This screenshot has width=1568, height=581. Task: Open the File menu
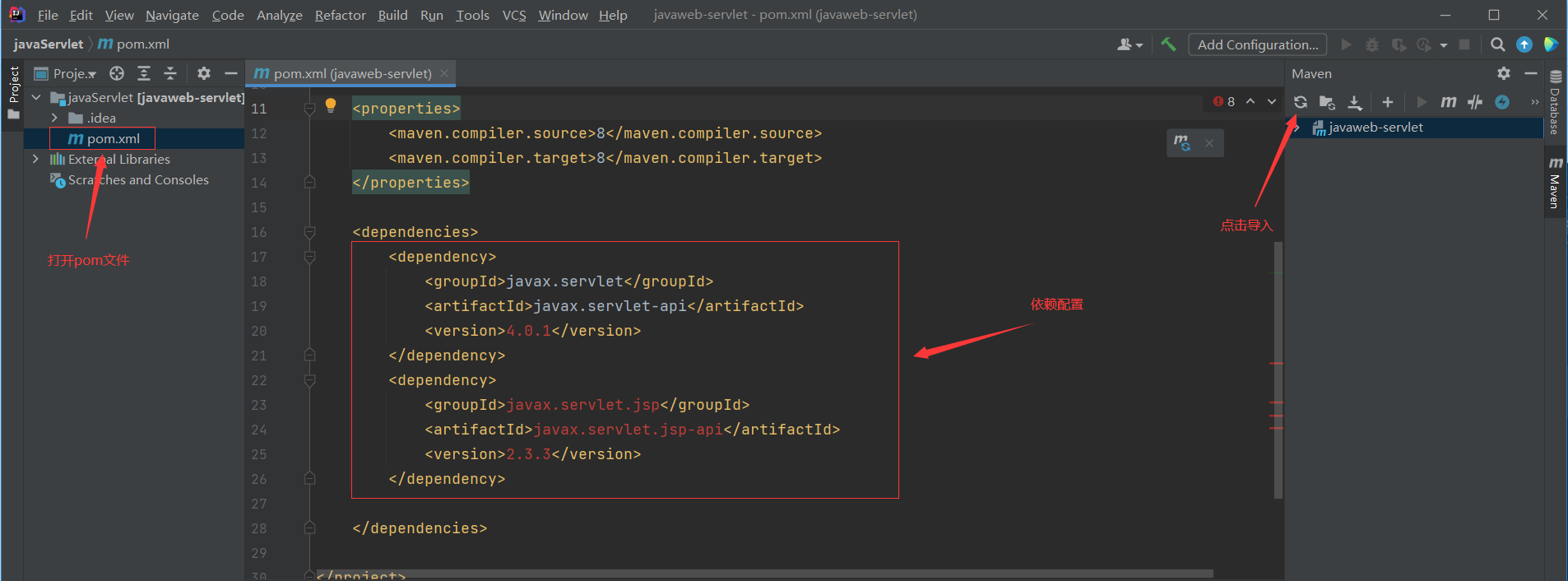click(48, 15)
